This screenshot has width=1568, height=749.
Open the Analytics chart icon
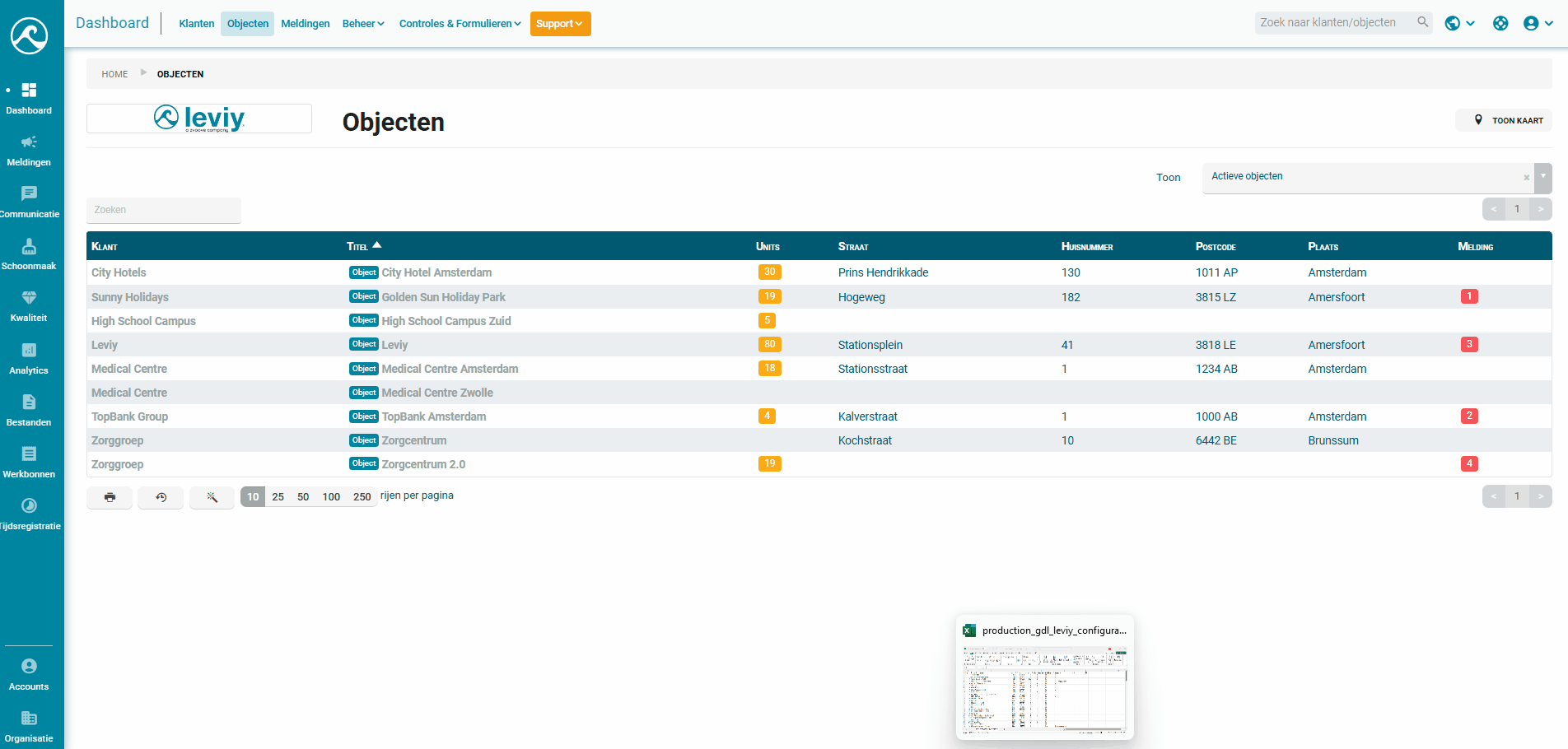tap(29, 350)
